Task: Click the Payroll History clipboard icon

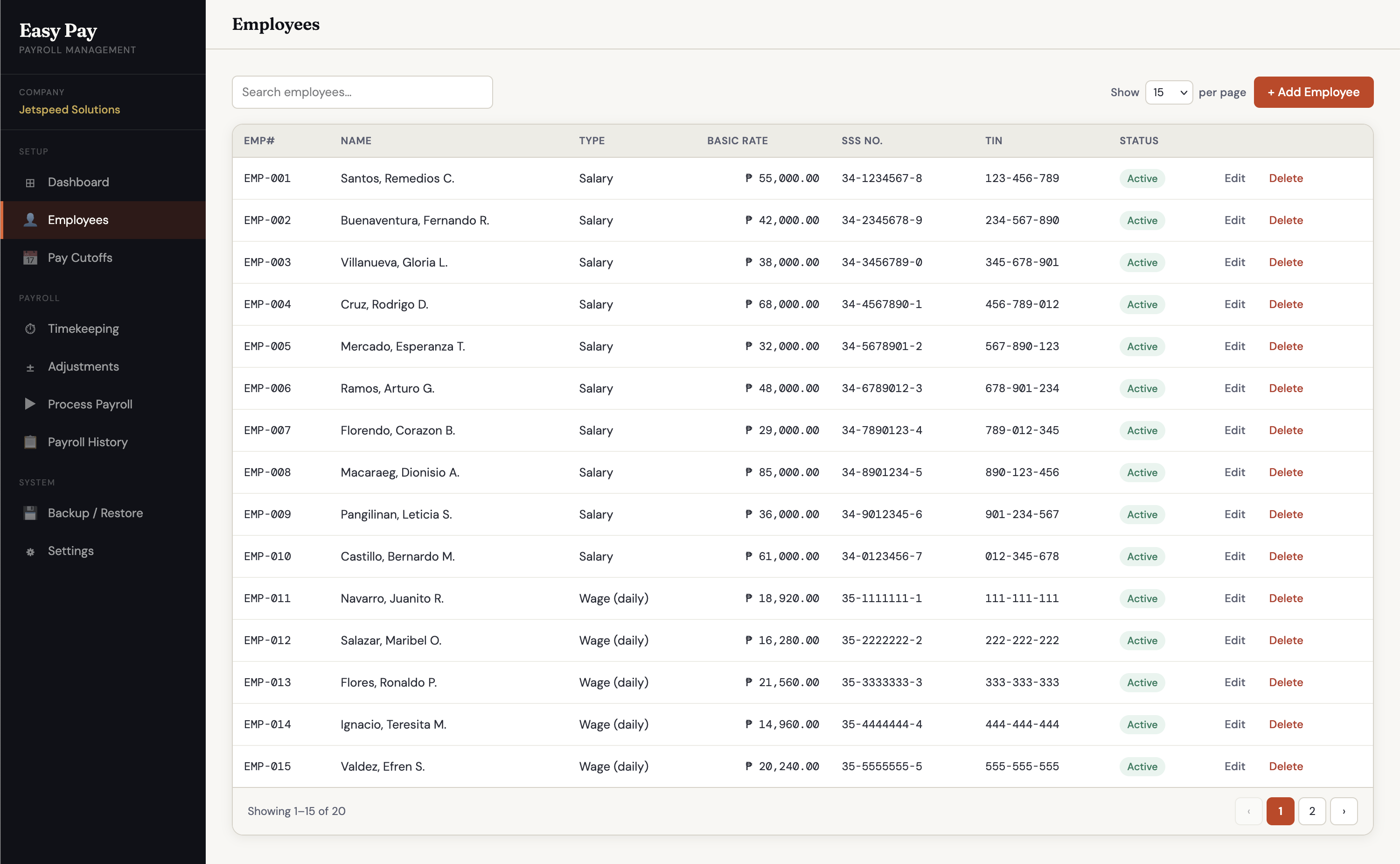Action: tap(30, 442)
